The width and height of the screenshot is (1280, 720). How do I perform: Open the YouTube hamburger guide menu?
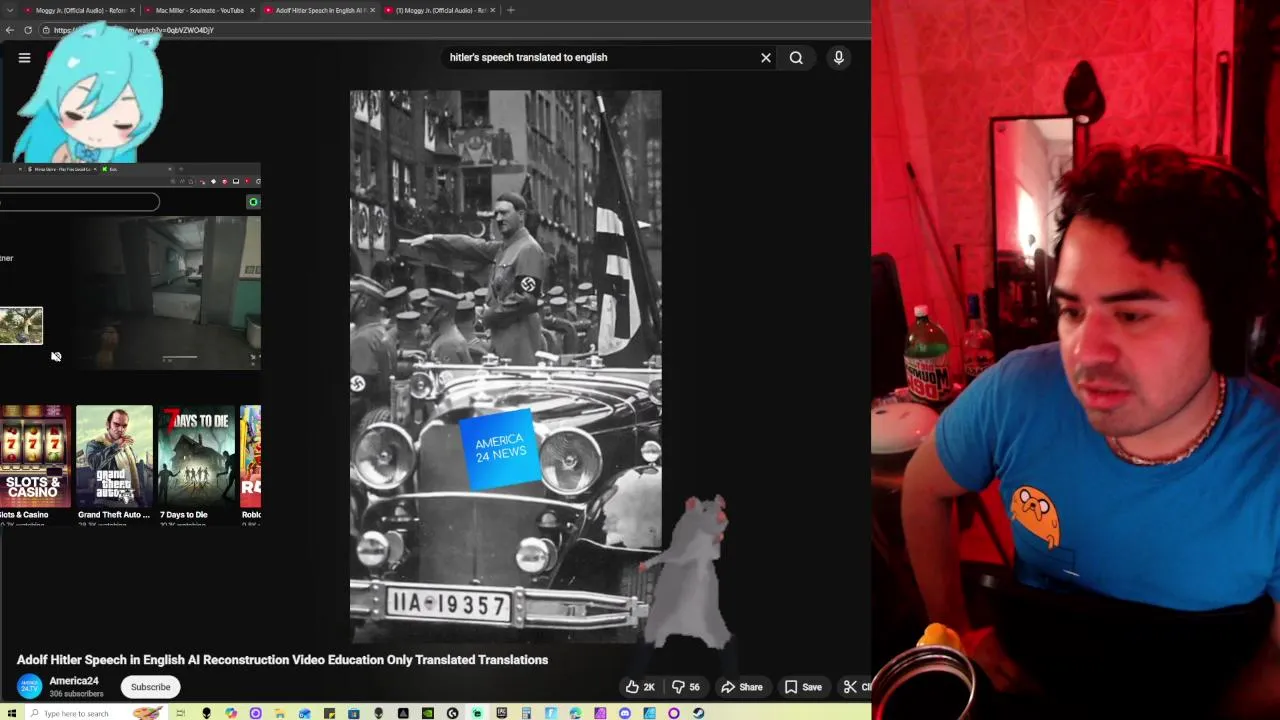(x=24, y=57)
